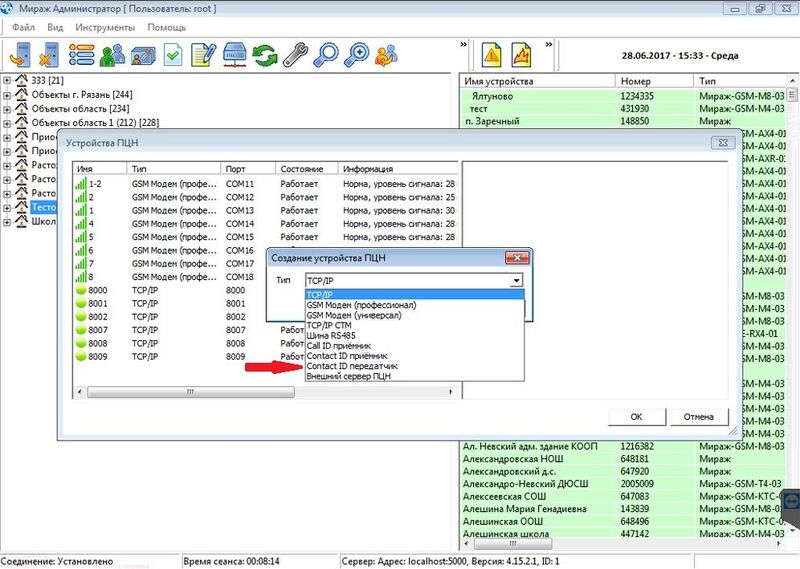Click the yellow warning triangle alarm icon

[492, 54]
